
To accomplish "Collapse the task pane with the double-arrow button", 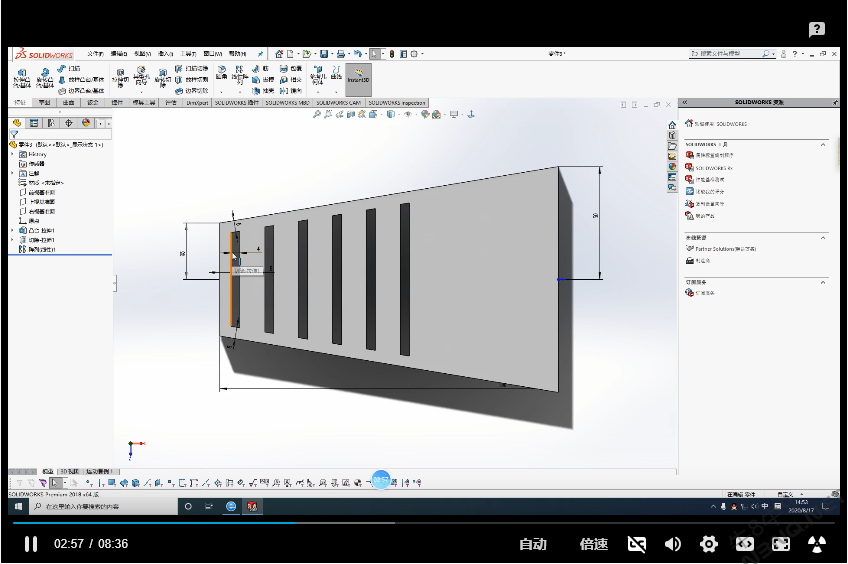I will [685, 102].
